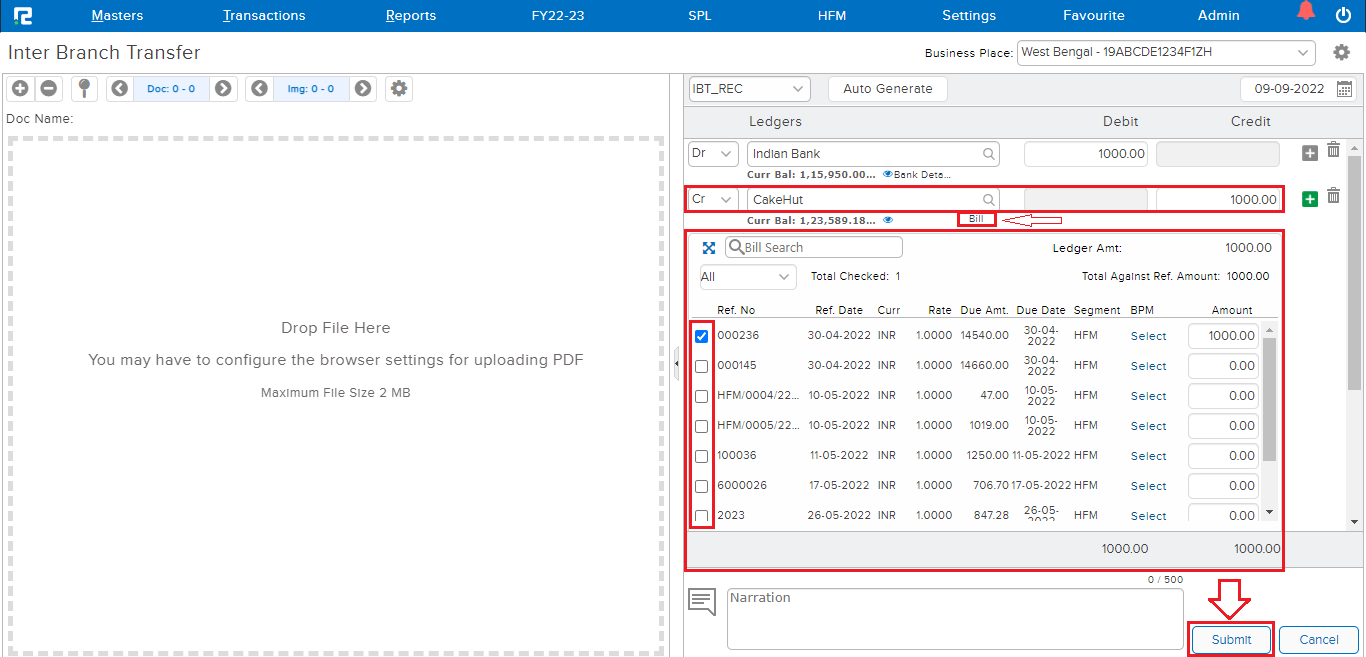1366x657 pixels.
Task: Click the Submit button
Action: (1231, 640)
